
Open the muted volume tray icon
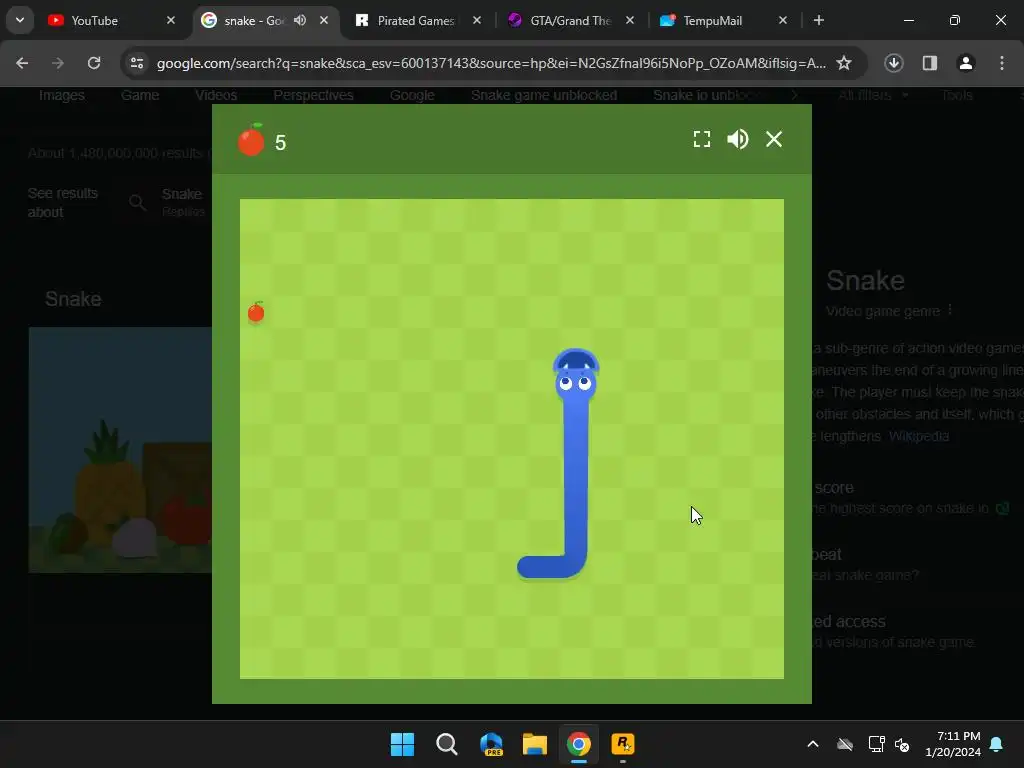click(x=903, y=744)
